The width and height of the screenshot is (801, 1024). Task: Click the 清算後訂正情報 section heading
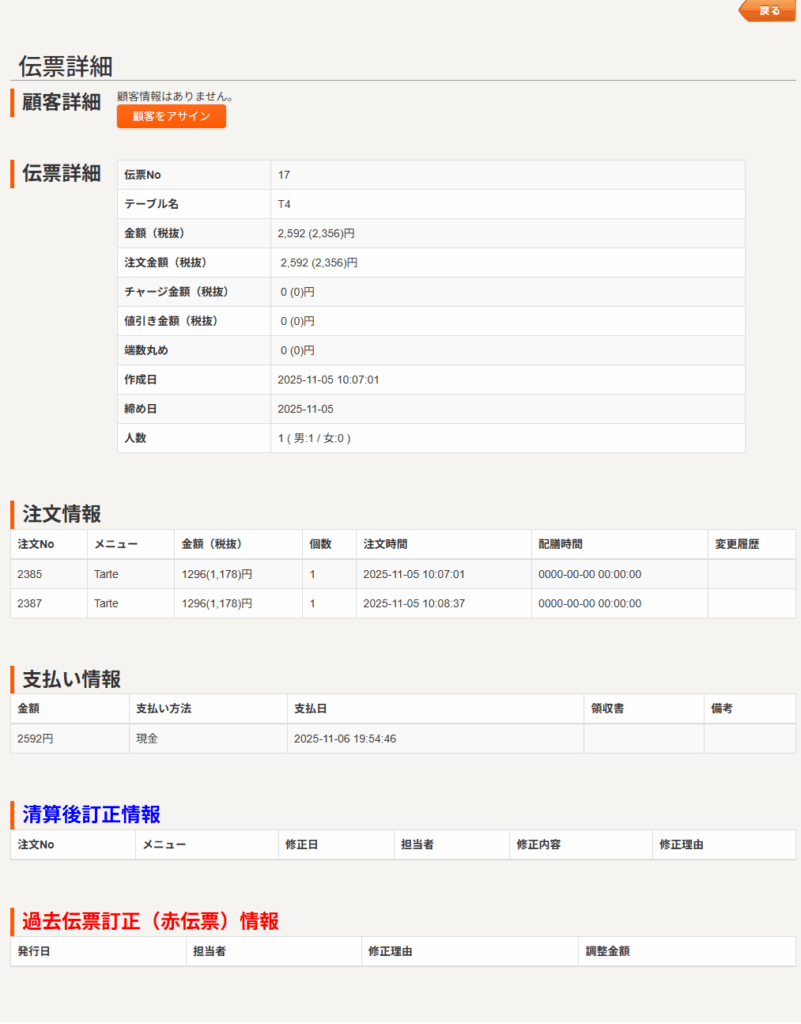pyautogui.click(x=91, y=814)
